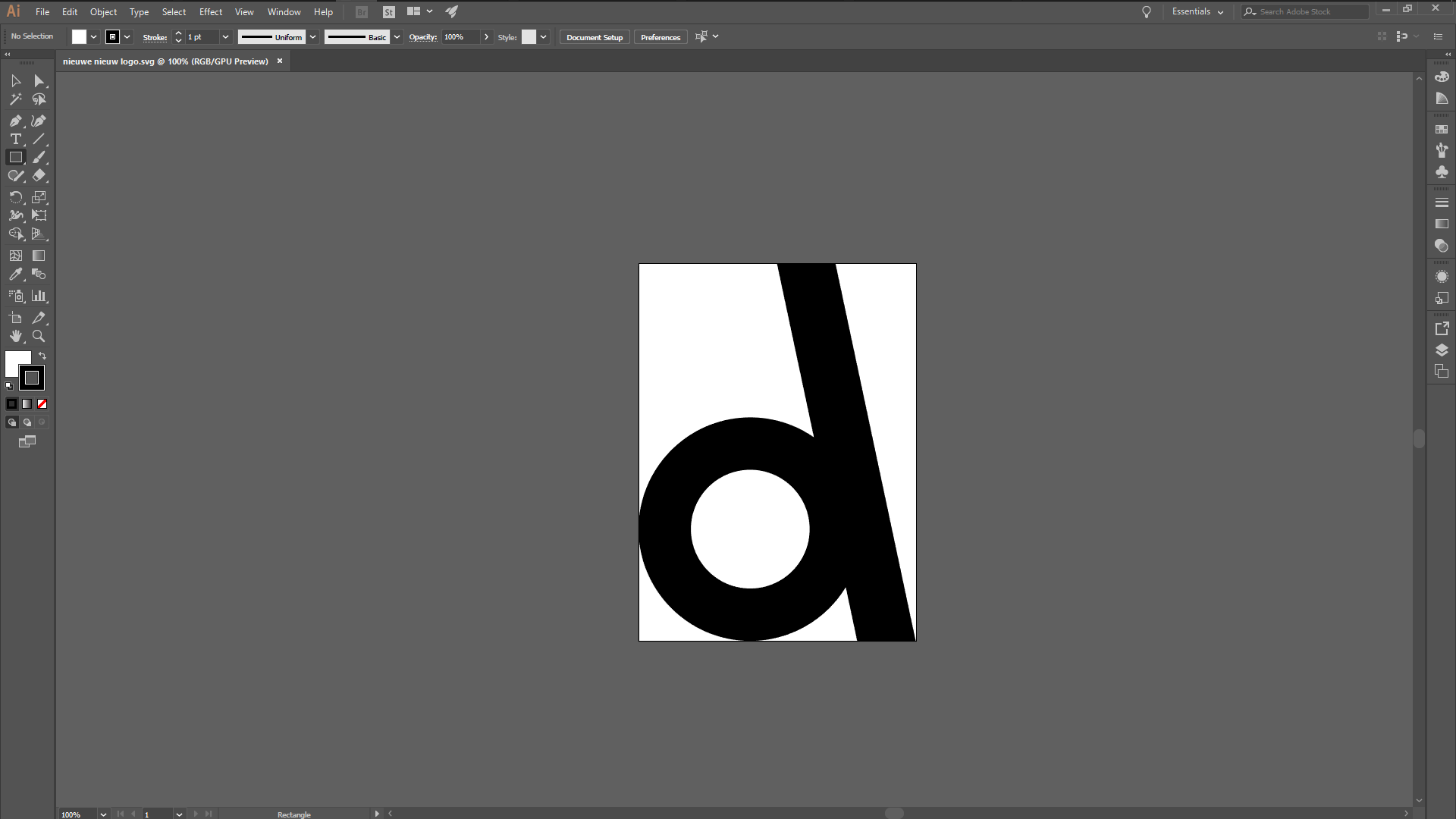Pick the Eraser tool
1456x819 pixels.
pyautogui.click(x=39, y=176)
